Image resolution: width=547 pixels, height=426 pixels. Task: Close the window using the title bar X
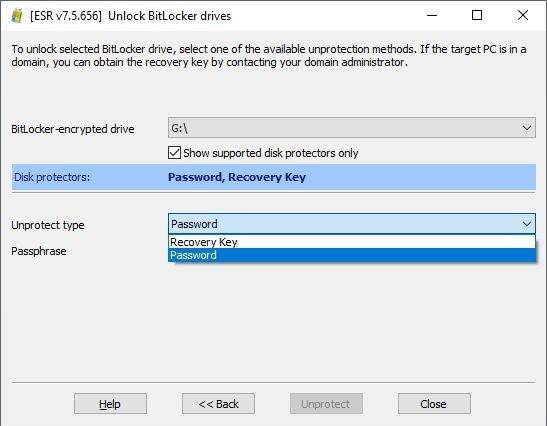(x=523, y=15)
